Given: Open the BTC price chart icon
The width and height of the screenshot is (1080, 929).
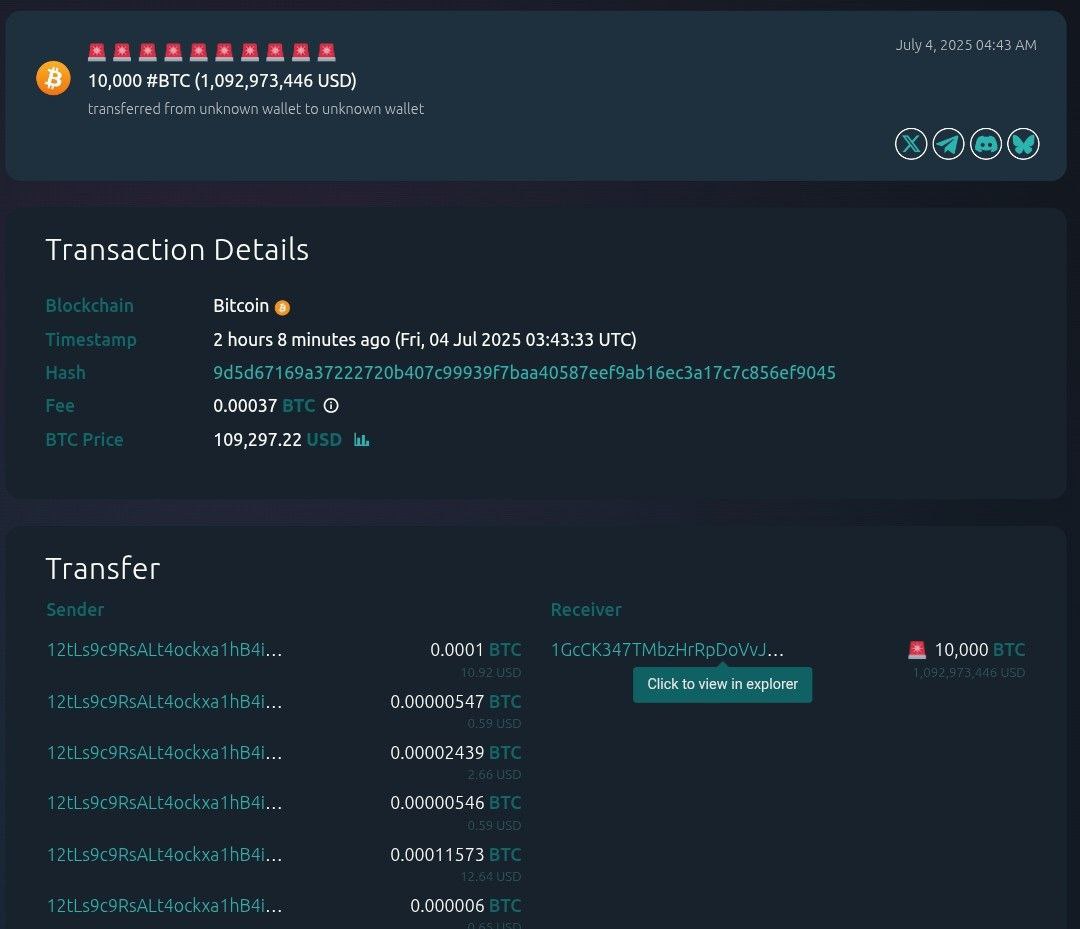Looking at the screenshot, I should (362, 439).
